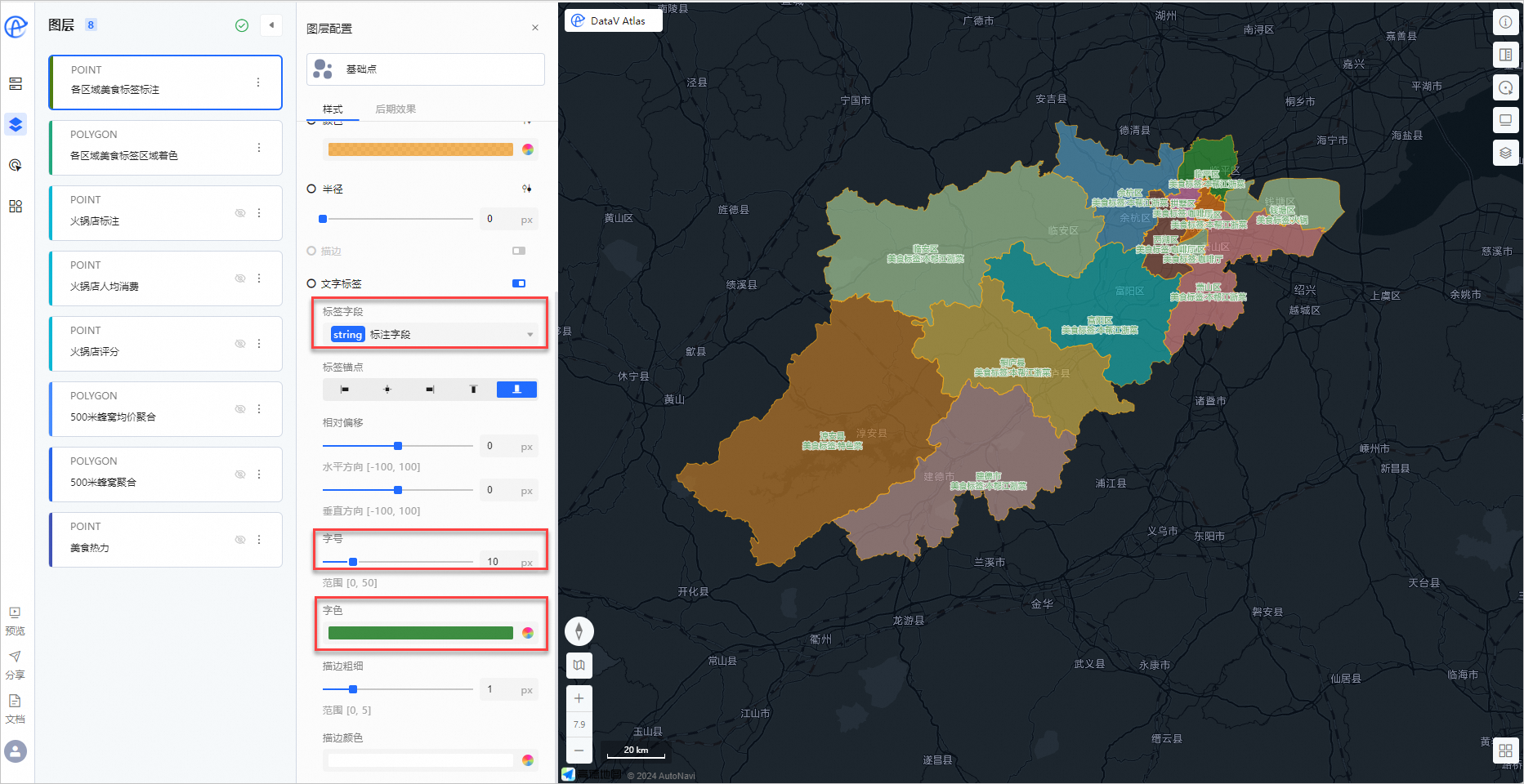Switch to the 后期效果 tab
The height and width of the screenshot is (784, 1524).
point(396,109)
